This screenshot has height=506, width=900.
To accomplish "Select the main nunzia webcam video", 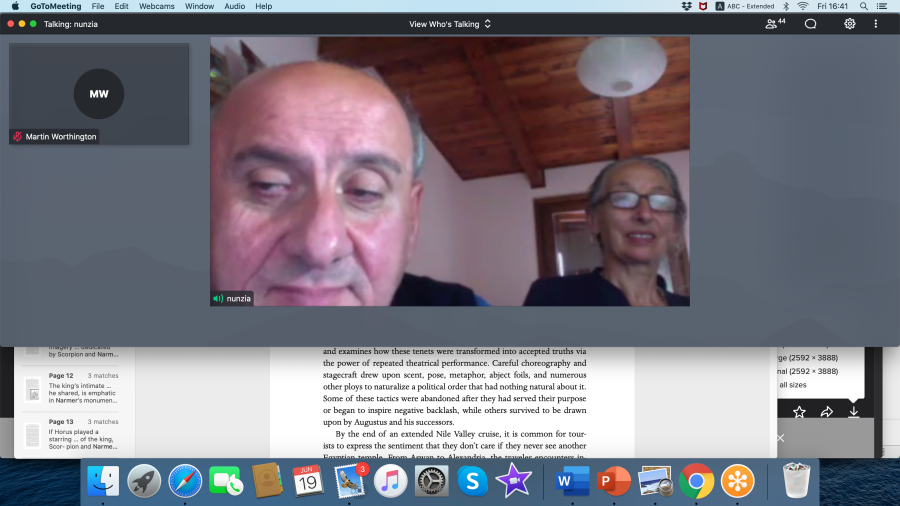I will click(x=450, y=172).
